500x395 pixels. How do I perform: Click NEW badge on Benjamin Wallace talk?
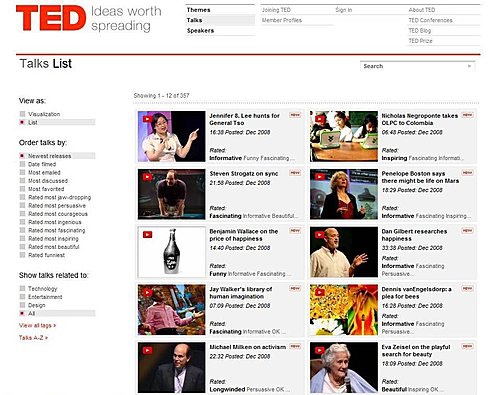(x=295, y=230)
